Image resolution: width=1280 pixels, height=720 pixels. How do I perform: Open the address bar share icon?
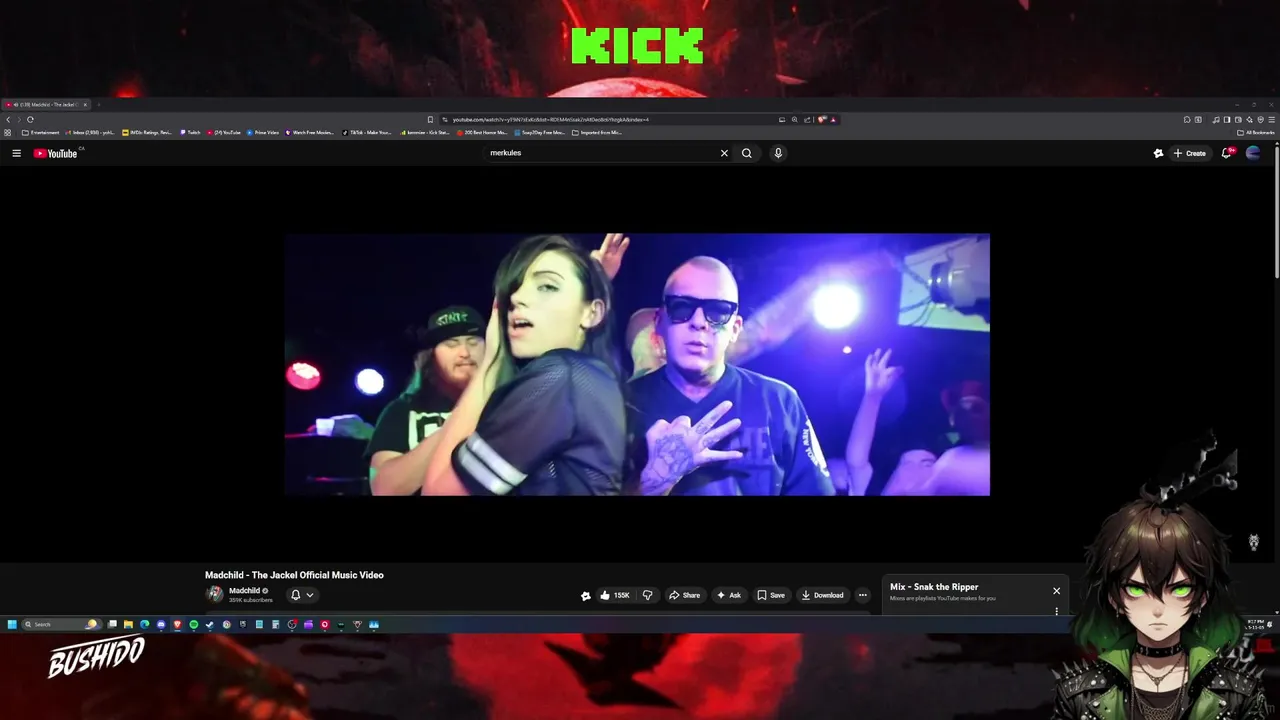coord(807,119)
